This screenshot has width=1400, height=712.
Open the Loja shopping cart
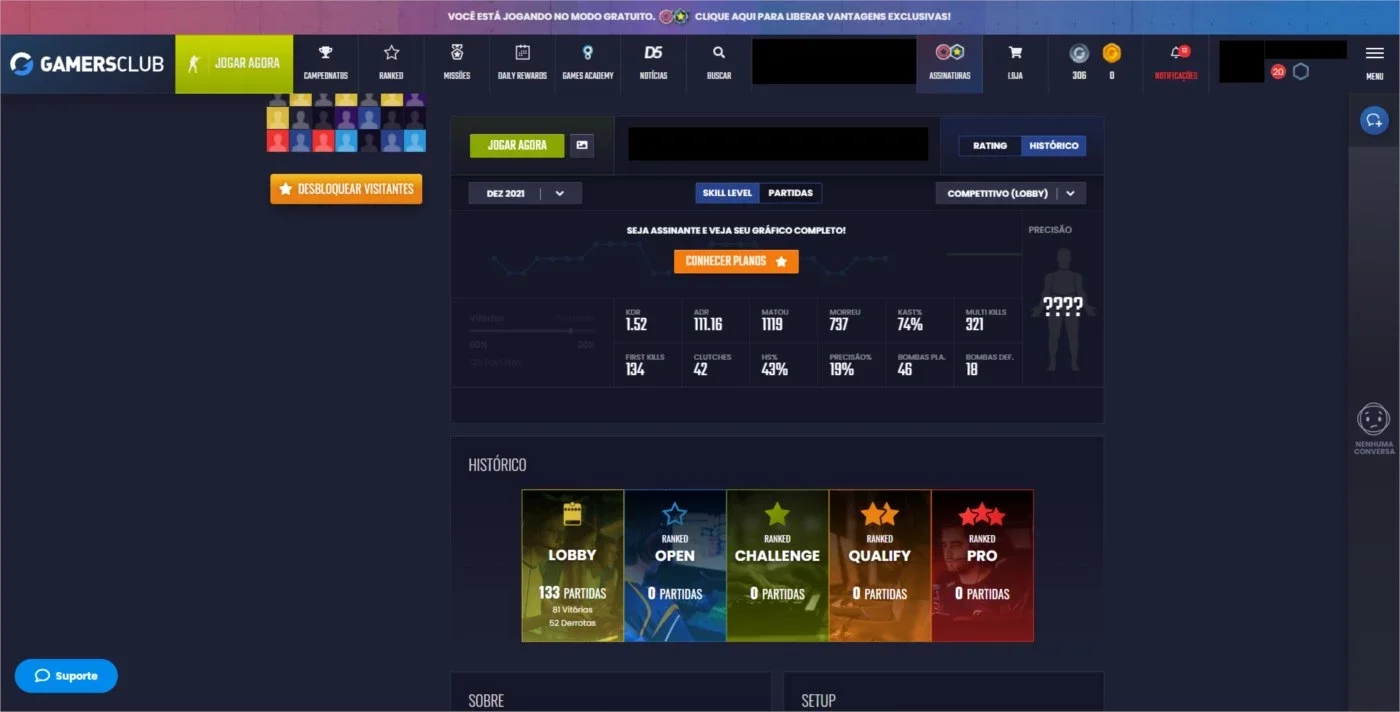[x=1015, y=53]
